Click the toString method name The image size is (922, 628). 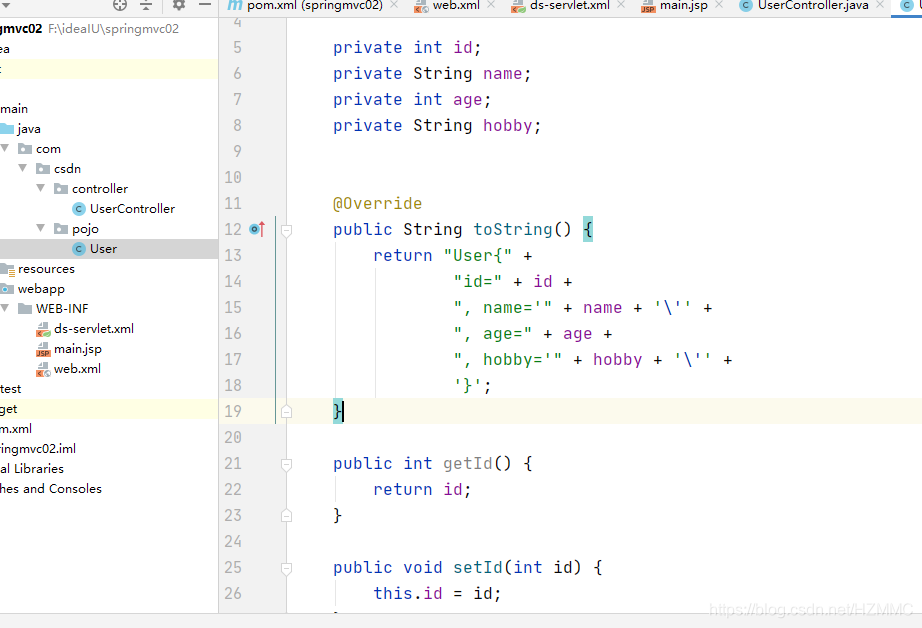pyautogui.click(x=513, y=229)
